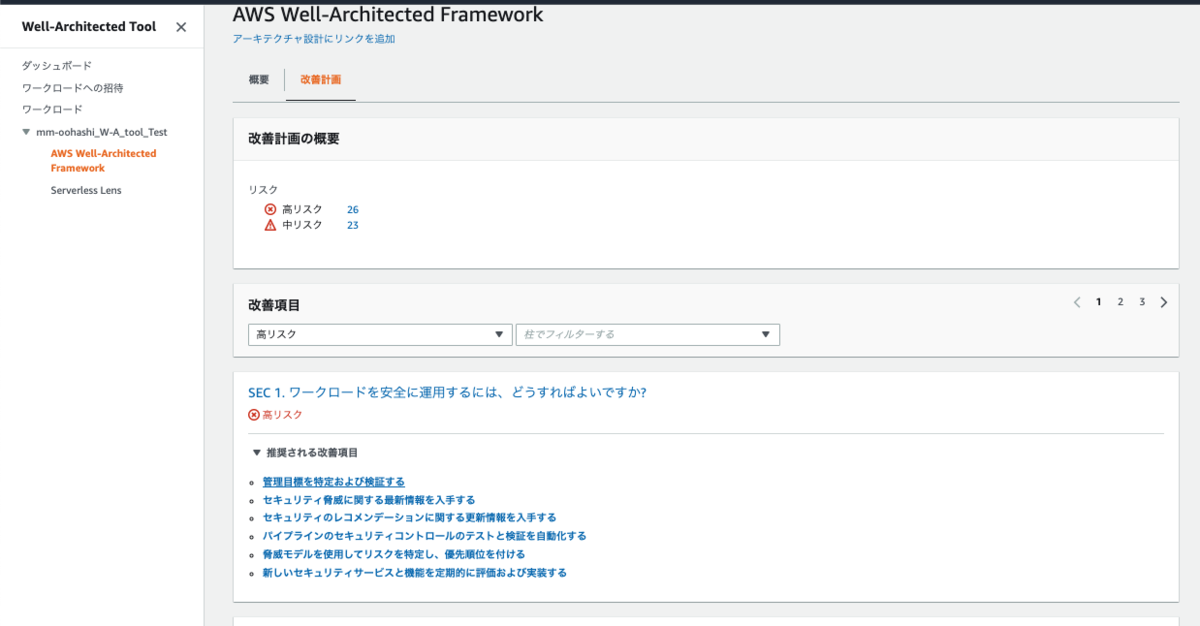The width and height of the screenshot is (1200, 626).
Task: Go to next page with right chevron
Action: pos(1164,302)
